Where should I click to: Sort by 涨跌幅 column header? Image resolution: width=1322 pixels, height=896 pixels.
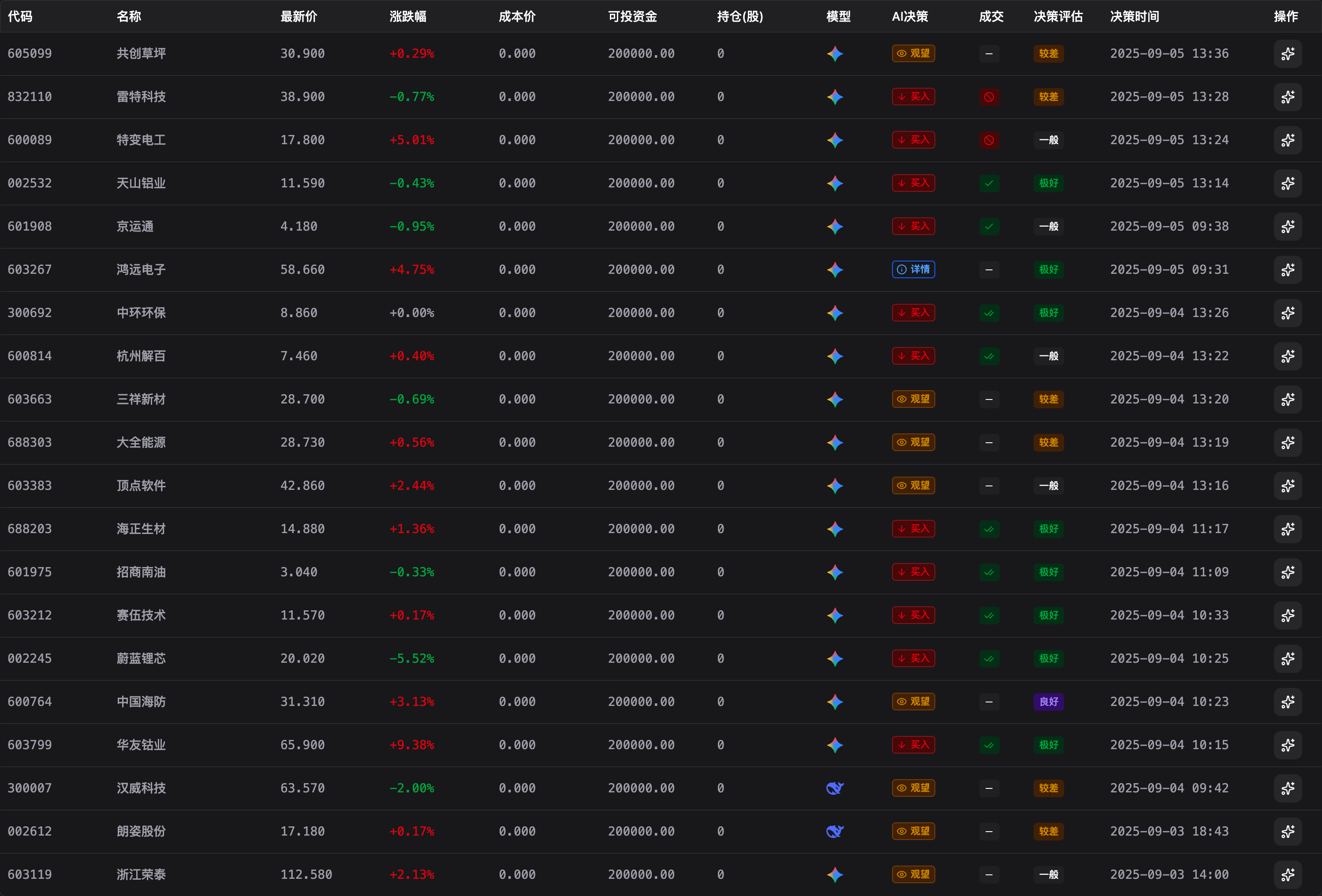coord(407,16)
